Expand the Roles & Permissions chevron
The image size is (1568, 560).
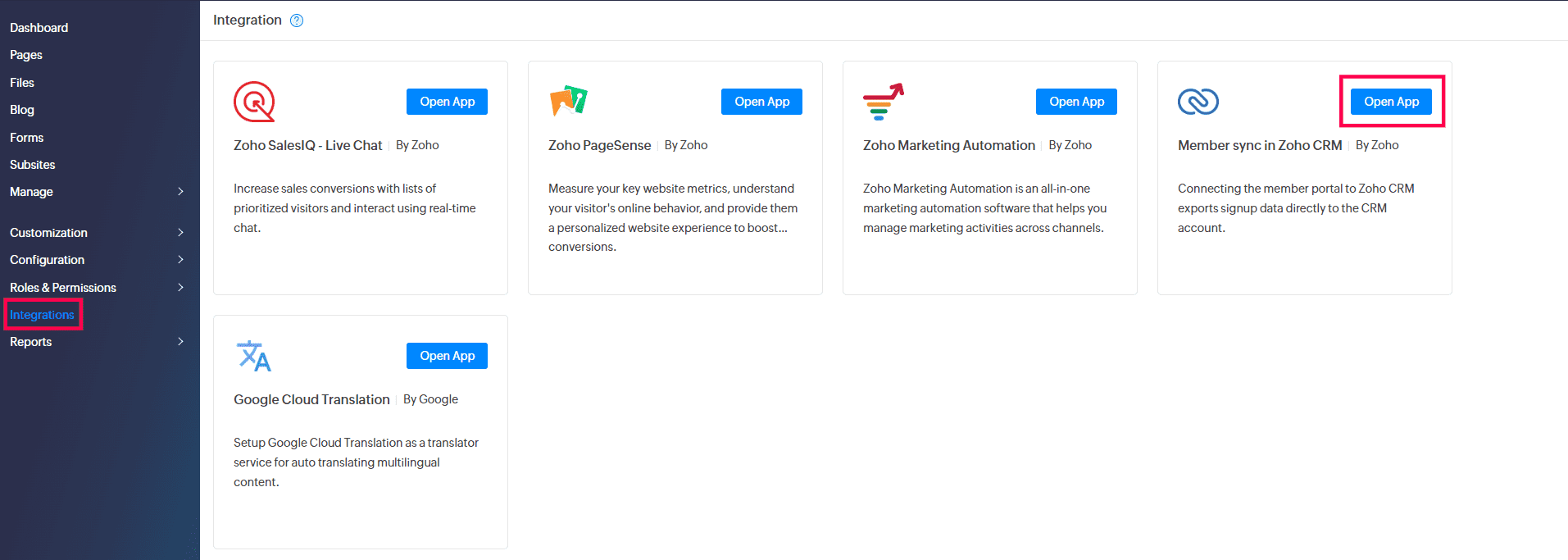tap(180, 288)
